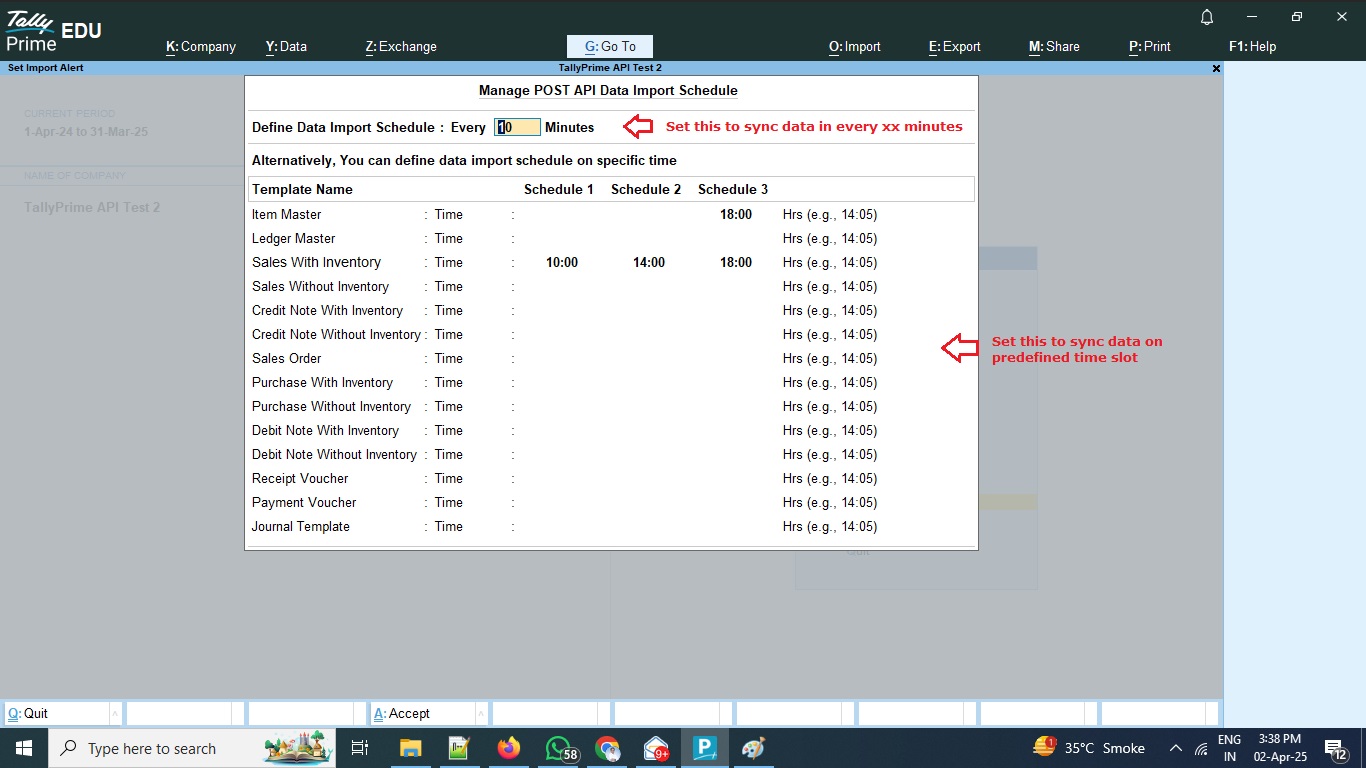Open the K: Company menu
Image resolution: width=1366 pixels, height=768 pixels.
[201, 46]
